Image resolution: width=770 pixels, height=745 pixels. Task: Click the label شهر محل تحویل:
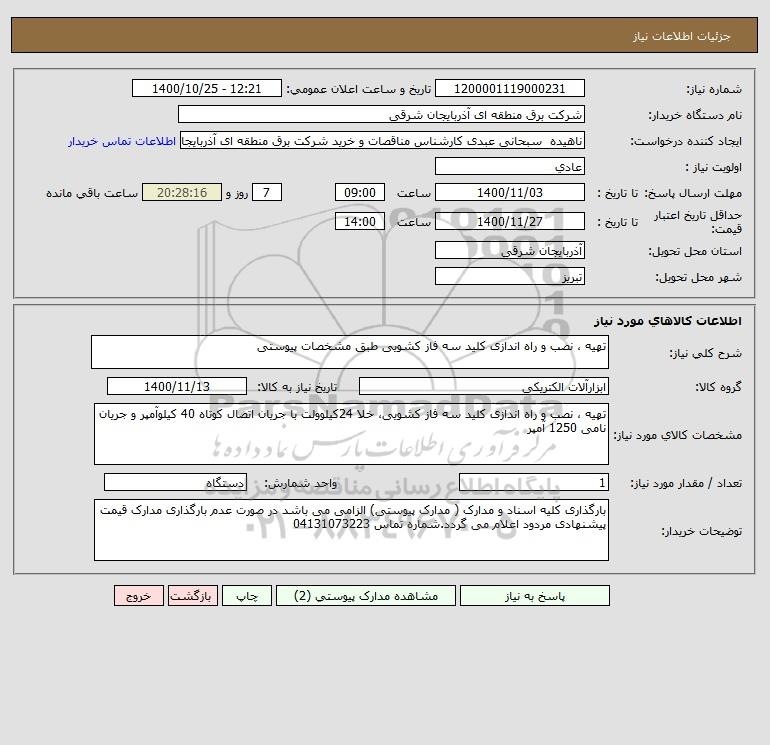[x=699, y=277]
